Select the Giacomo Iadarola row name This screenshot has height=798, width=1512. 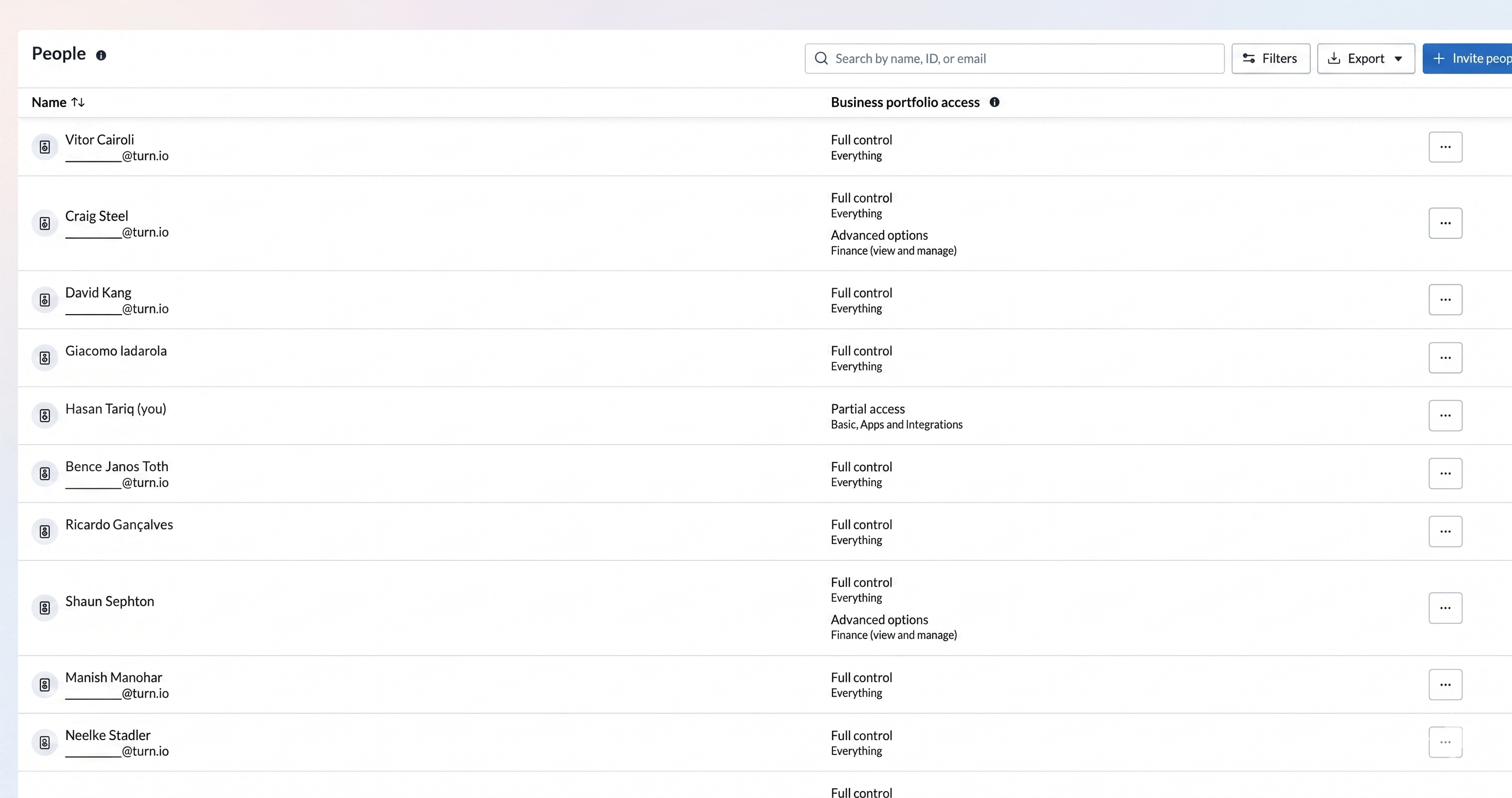116,351
